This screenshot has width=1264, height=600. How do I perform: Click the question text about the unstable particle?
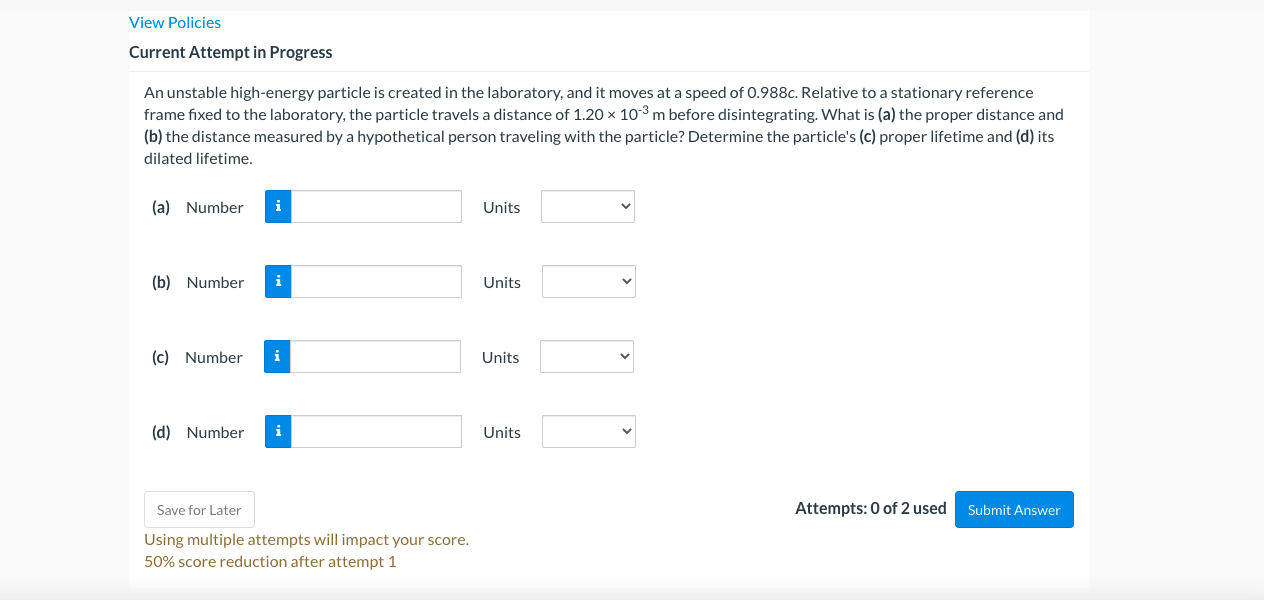[600, 125]
